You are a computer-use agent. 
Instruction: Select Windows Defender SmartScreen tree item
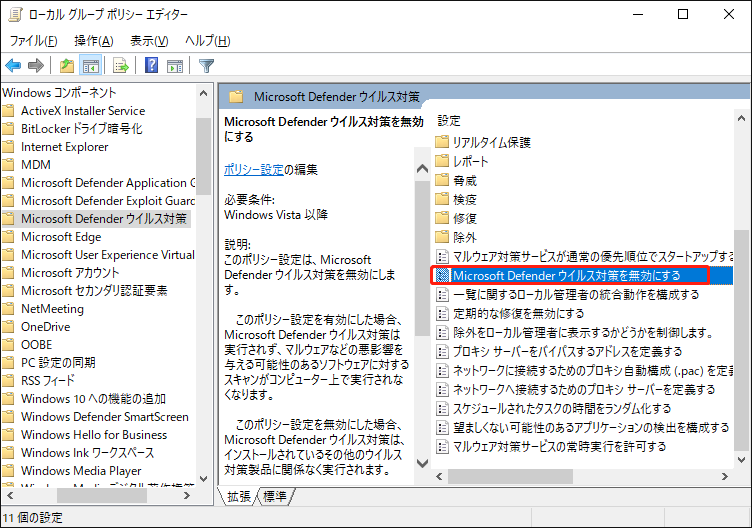point(105,417)
